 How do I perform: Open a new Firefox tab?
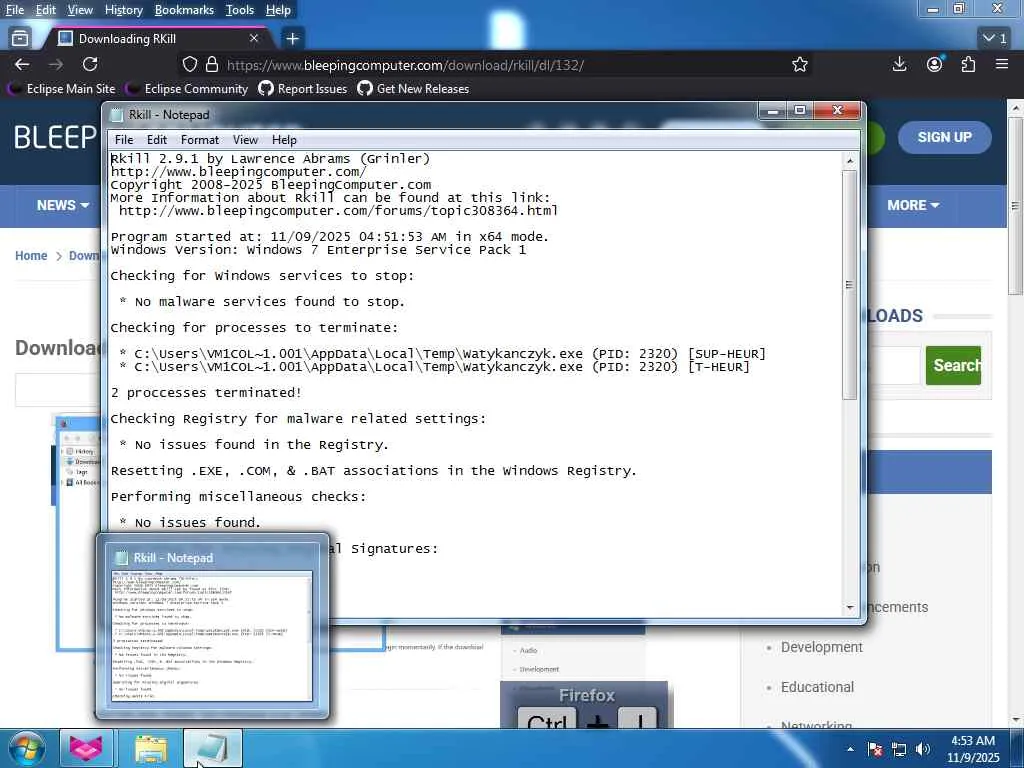click(292, 39)
